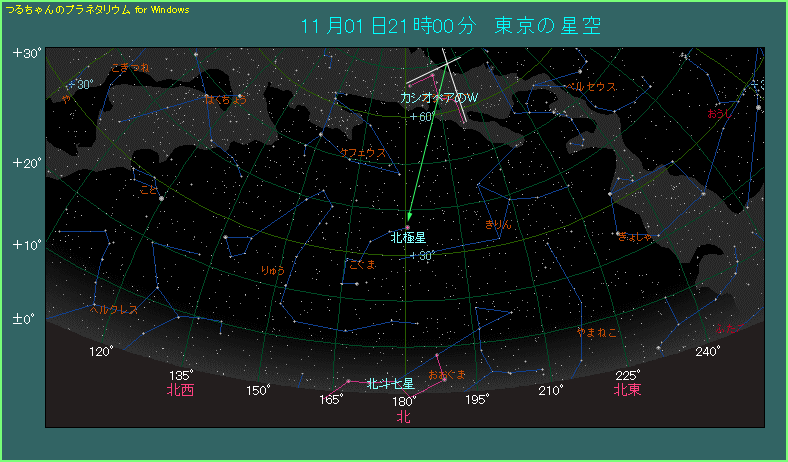Select the 135° azimuth label

pos(181,376)
